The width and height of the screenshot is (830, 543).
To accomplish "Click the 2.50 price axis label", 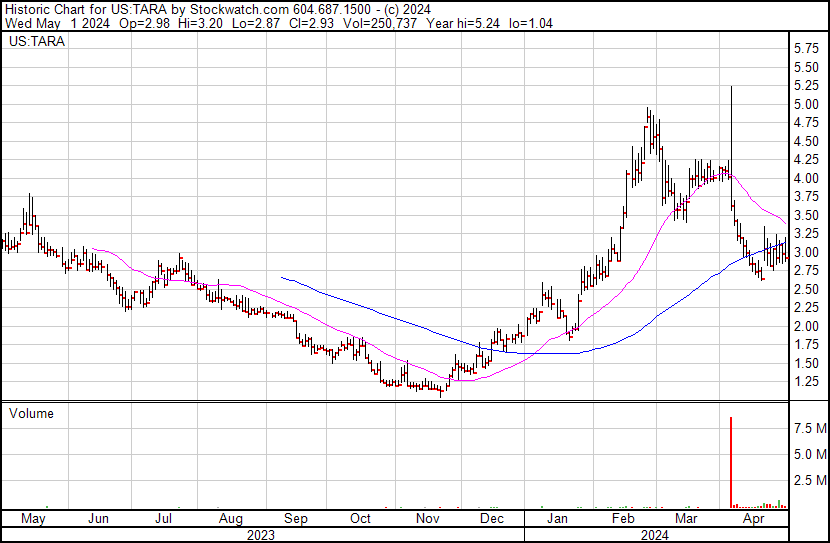I will point(807,289).
